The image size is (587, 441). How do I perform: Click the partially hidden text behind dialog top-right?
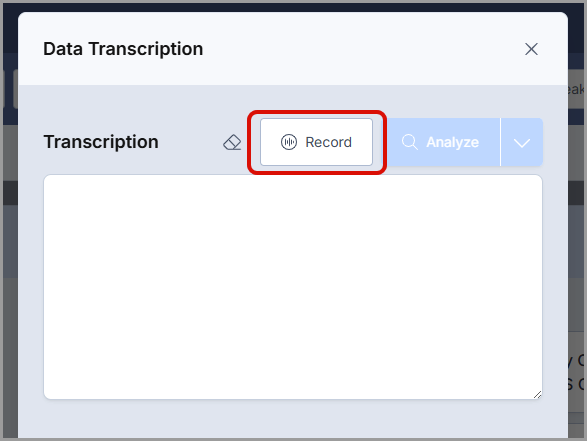(x=576, y=89)
